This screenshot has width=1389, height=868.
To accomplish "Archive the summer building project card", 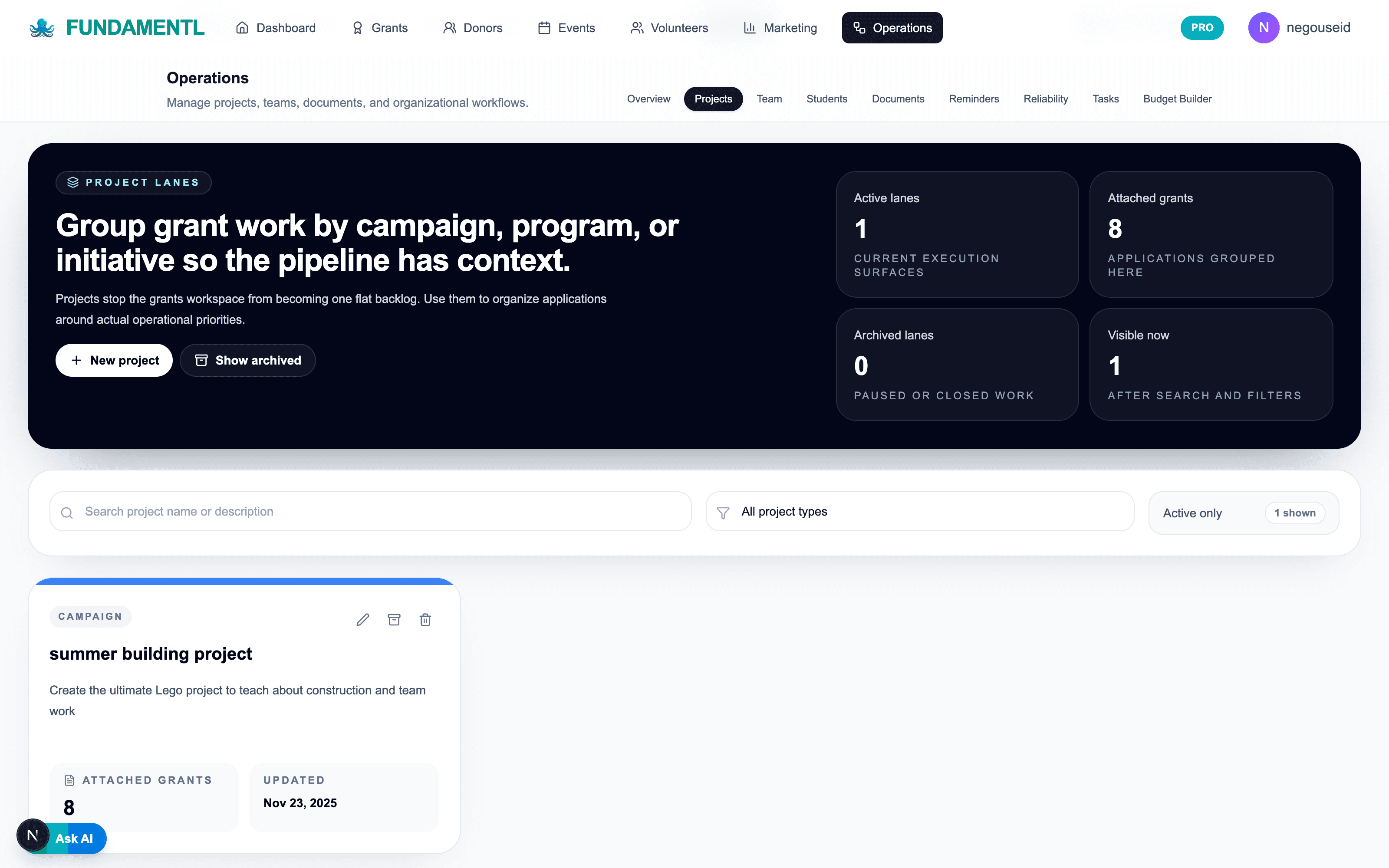I will pyautogui.click(x=394, y=619).
